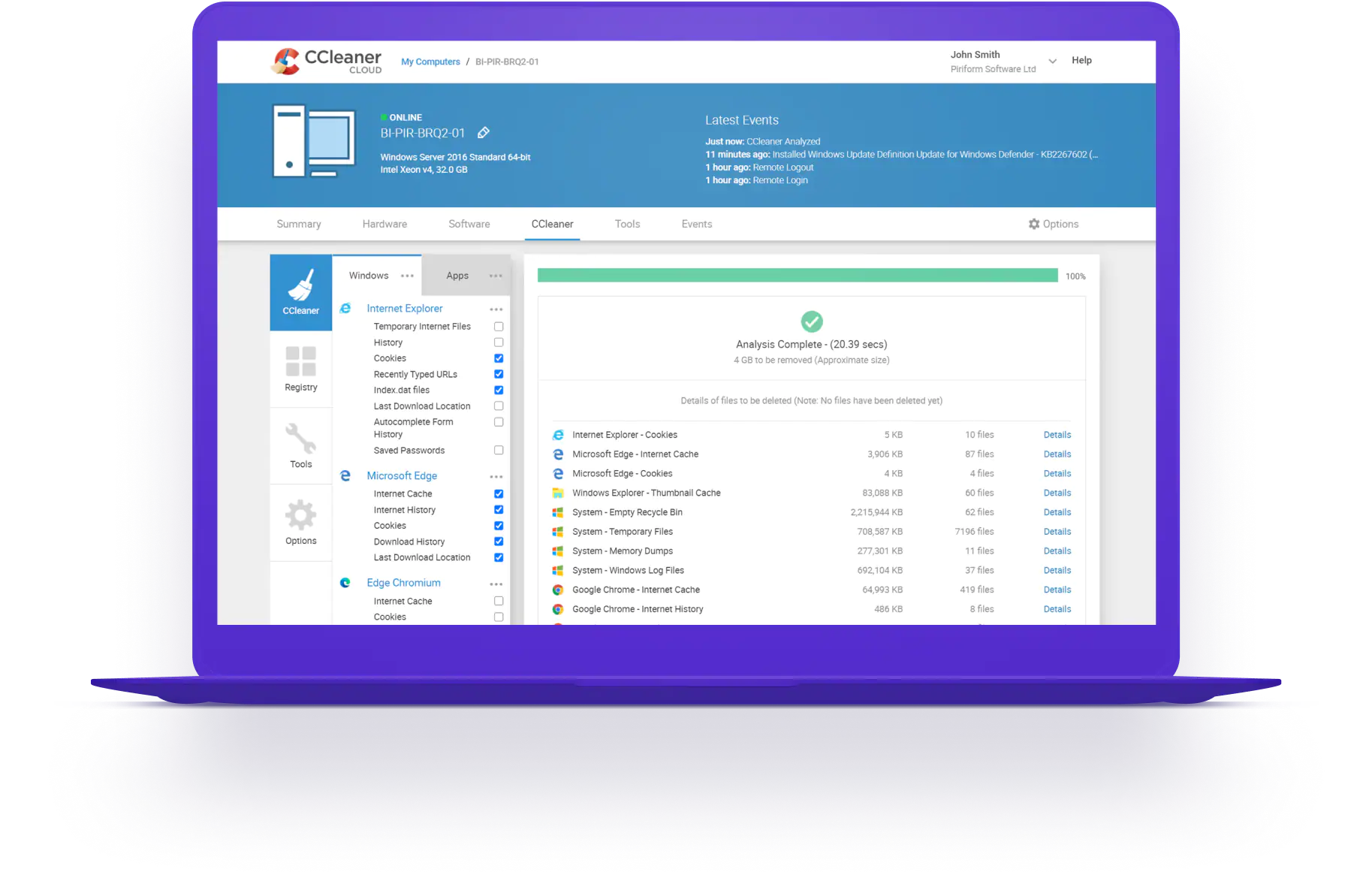Click the Options gear icon in tab bar

pos(1034,224)
